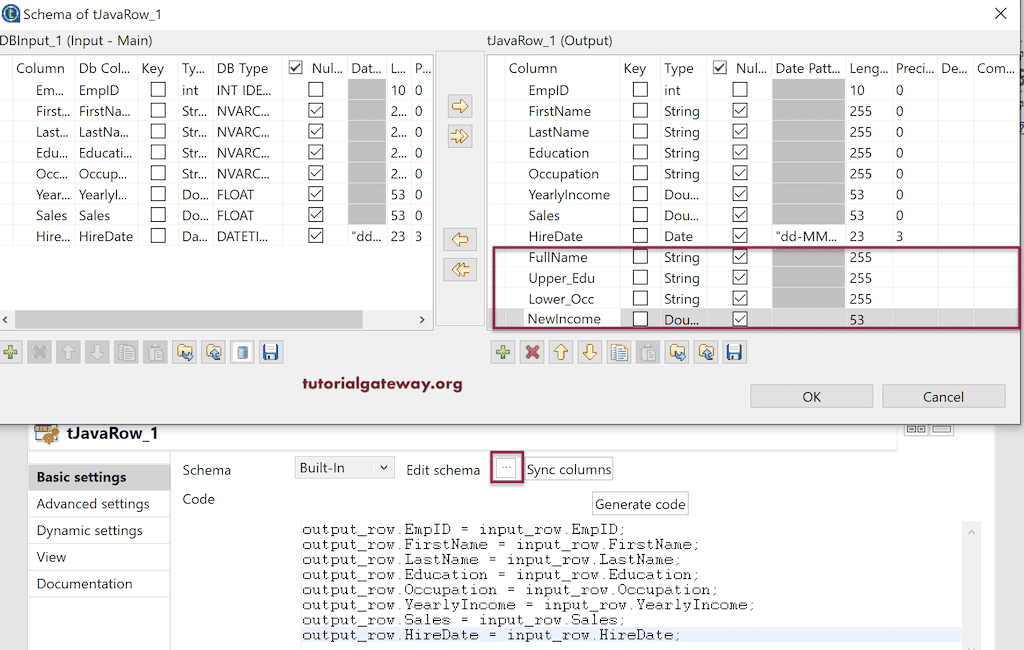Export the output schema to file
This screenshot has height=650, width=1024.
[x=705, y=351]
